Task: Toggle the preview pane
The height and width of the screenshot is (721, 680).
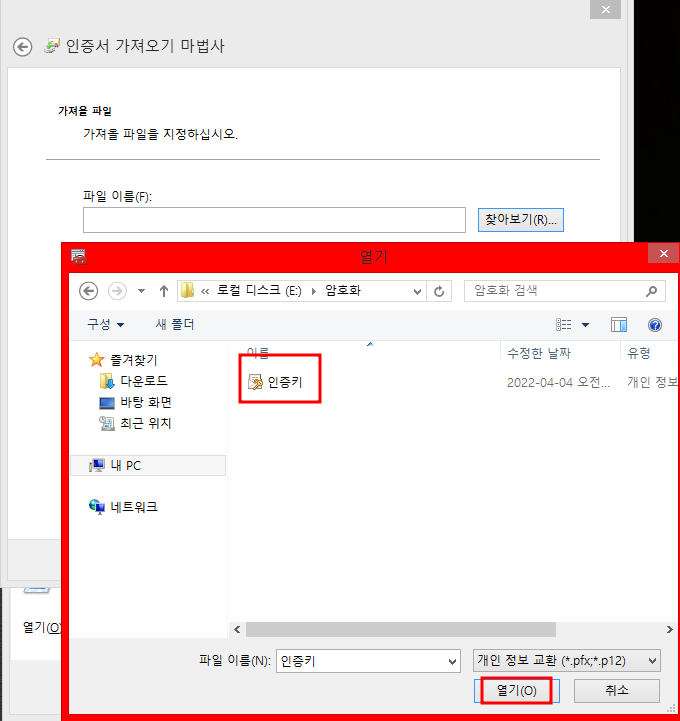Action: (x=619, y=325)
